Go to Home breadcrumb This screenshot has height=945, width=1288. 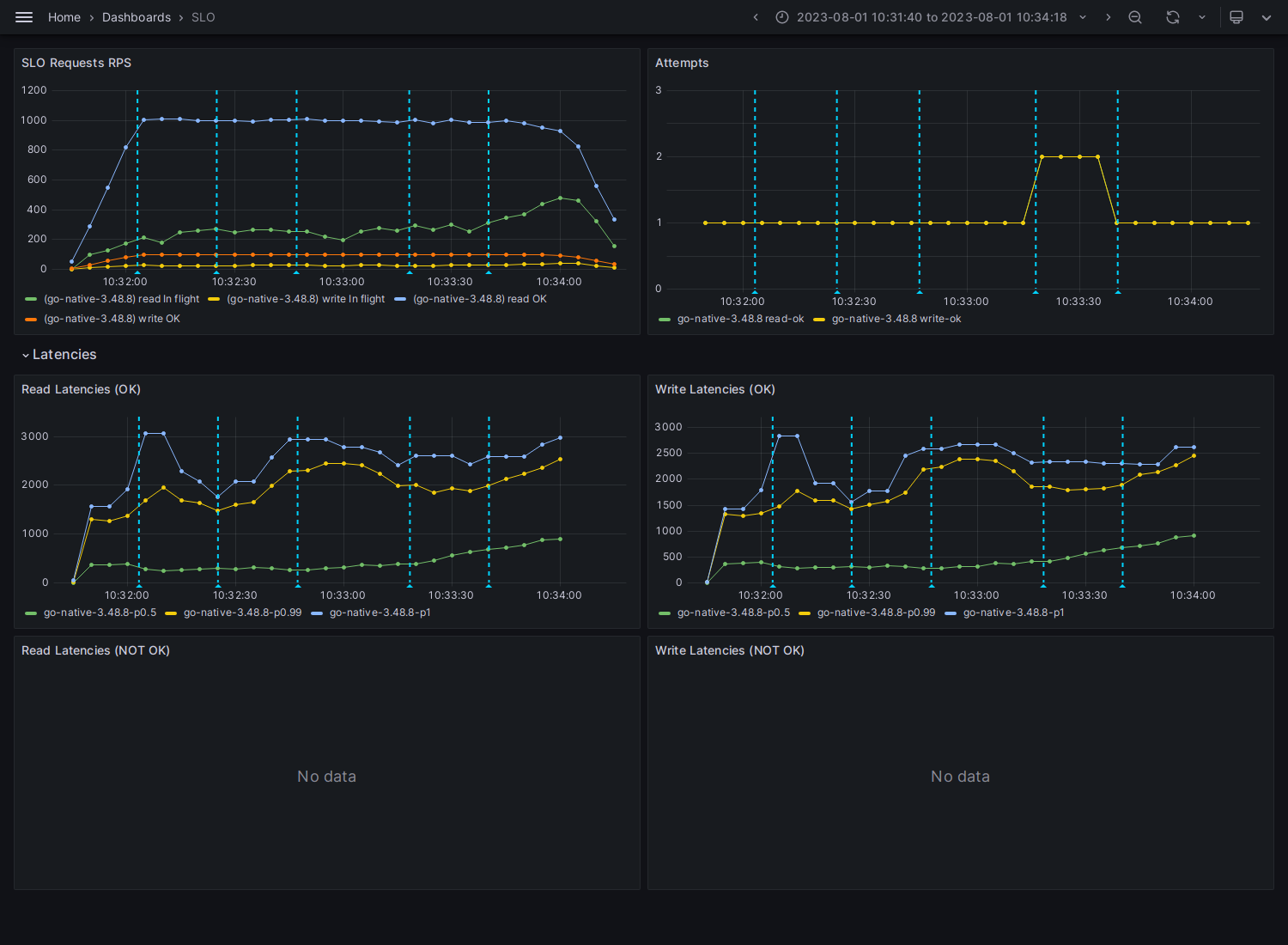pyautogui.click(x=64, y=17)
